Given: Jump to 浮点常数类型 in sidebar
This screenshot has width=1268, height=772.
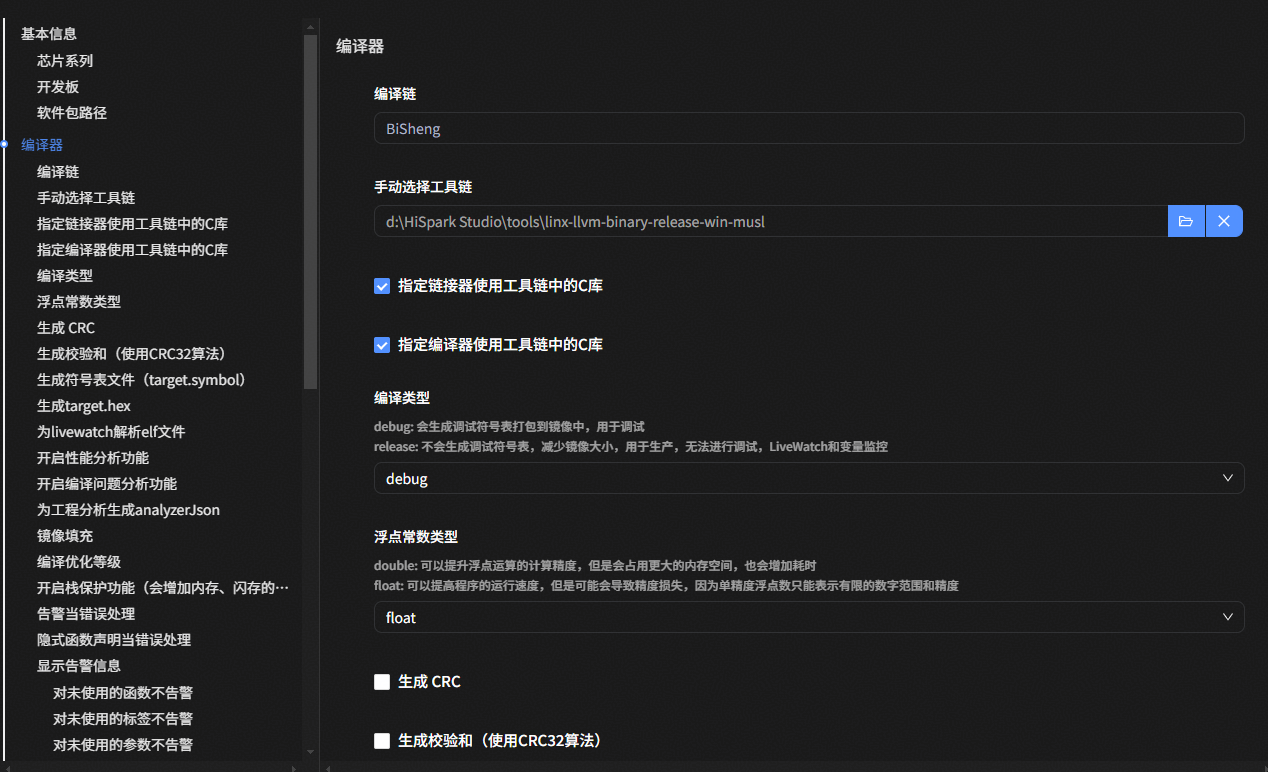Looking at the screenshot, I should click(79, 302).
